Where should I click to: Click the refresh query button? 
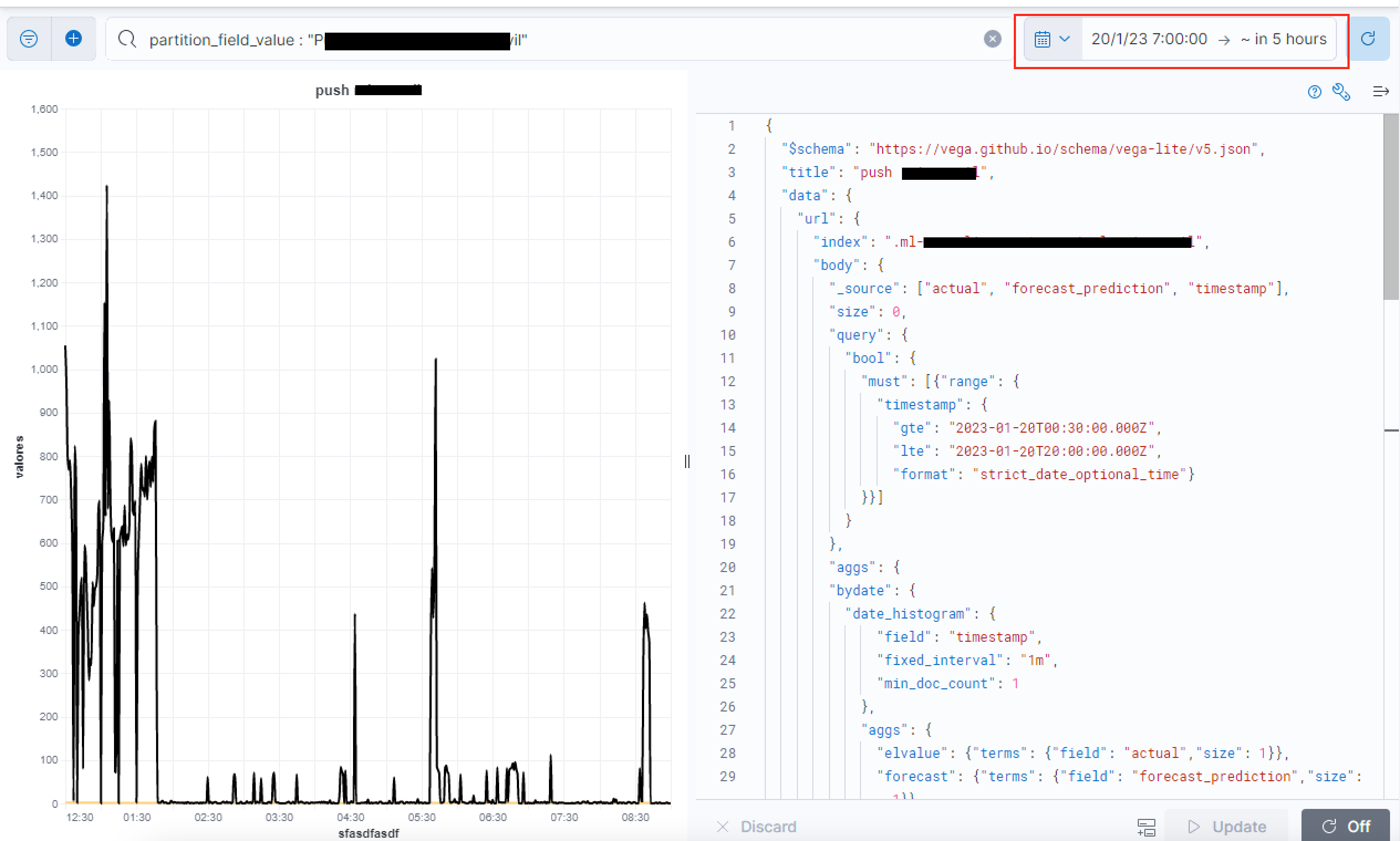point(1368,39)
